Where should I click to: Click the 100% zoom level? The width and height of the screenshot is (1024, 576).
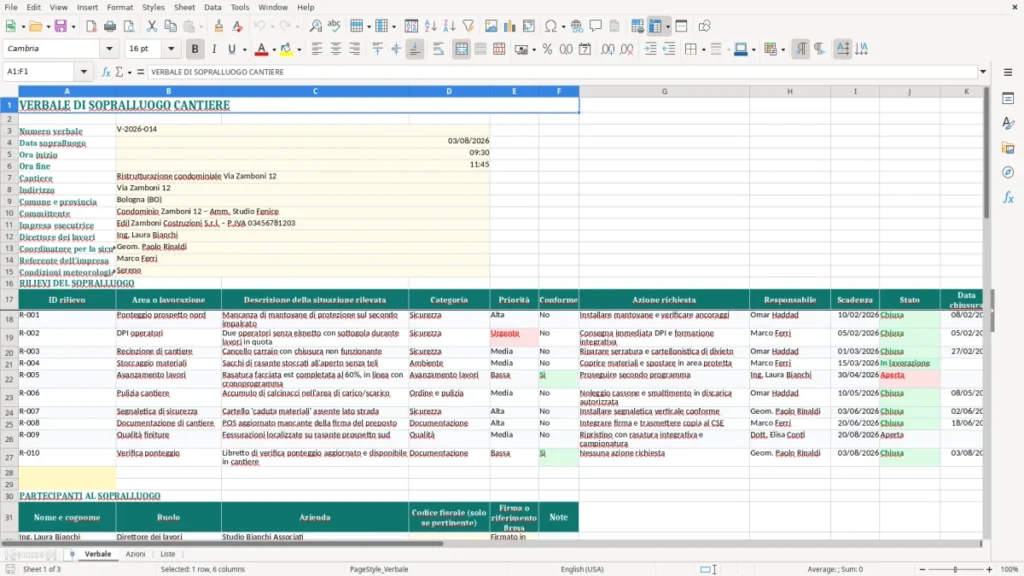coord(1010,569)
